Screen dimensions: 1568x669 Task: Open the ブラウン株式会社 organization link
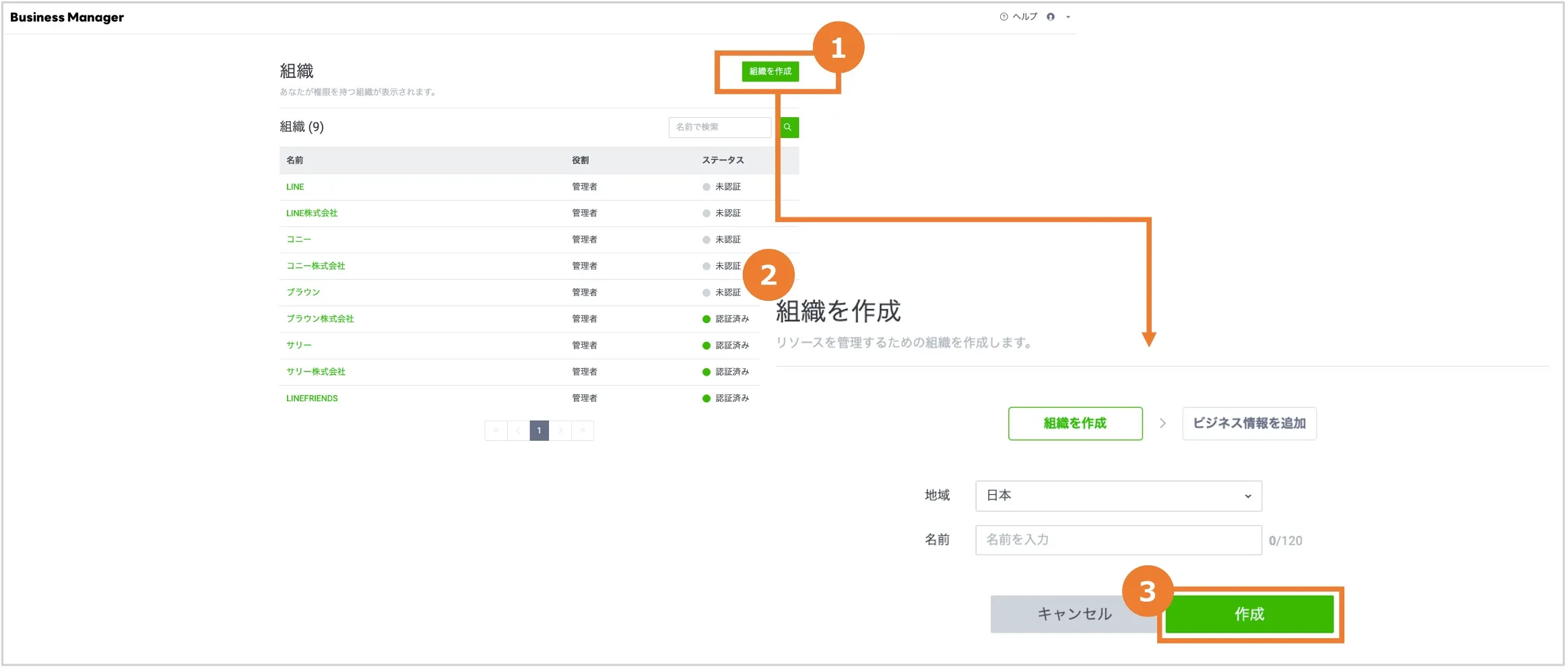(320, 319)
